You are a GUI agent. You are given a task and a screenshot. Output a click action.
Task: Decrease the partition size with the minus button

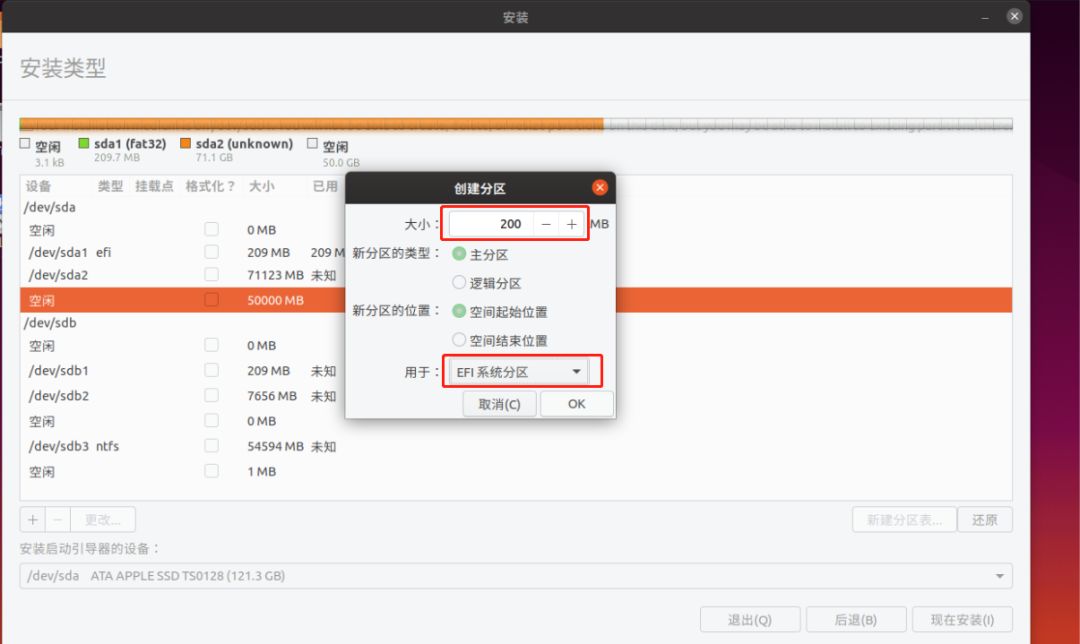coord(546,224)
